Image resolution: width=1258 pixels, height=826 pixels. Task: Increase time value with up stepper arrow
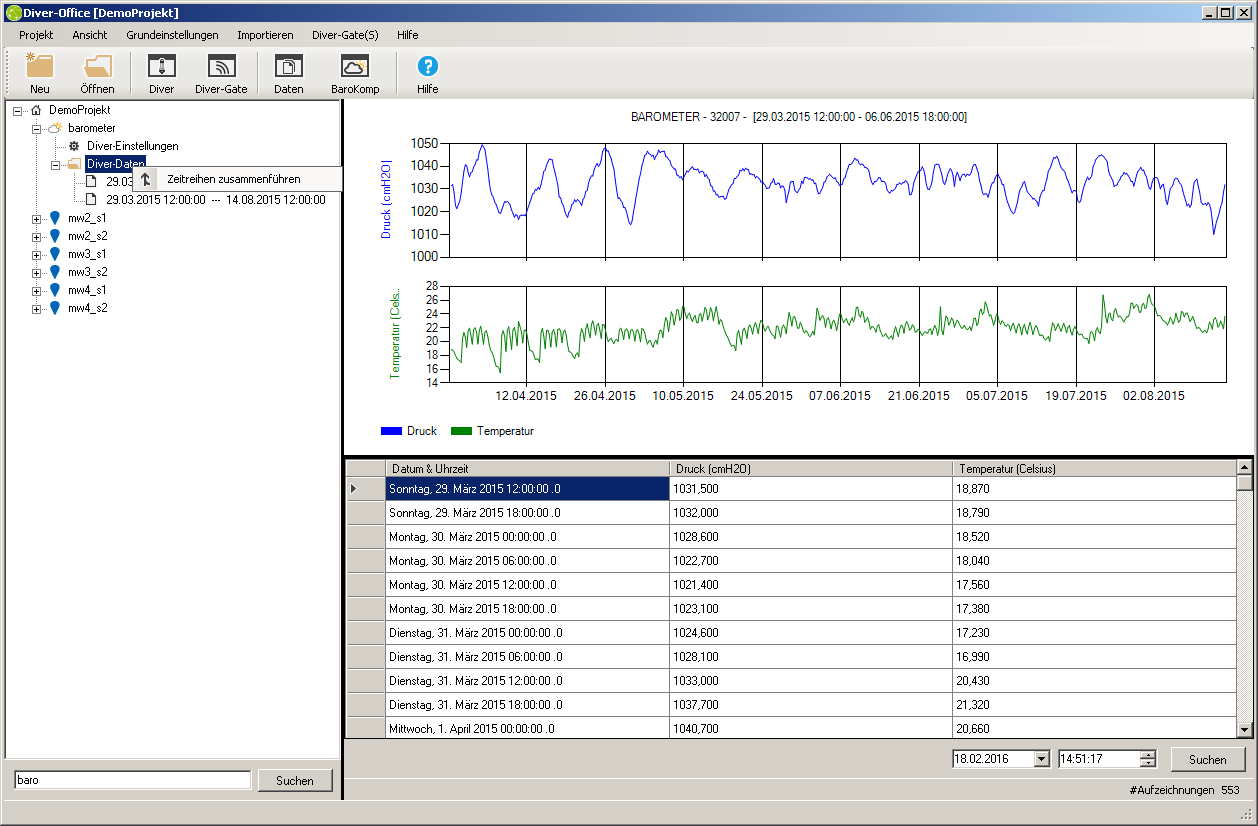coord(1147,754)
